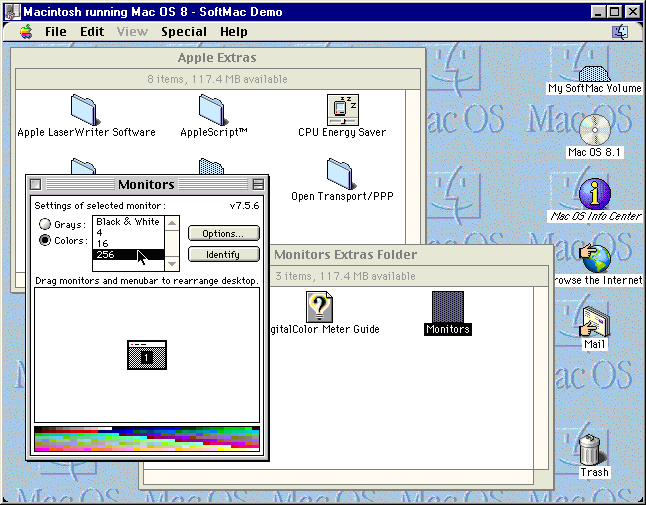The height and width of the screenshot is (505, 646).
Task: Click the '3 items, 117.4 MB available' text
Action: 345,276
